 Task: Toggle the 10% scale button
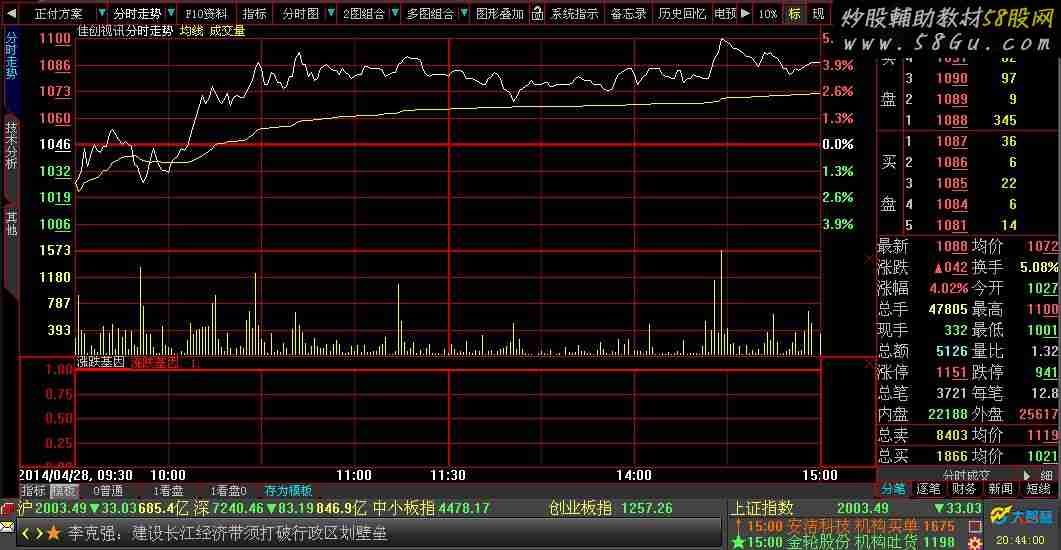tap(767, 14)
